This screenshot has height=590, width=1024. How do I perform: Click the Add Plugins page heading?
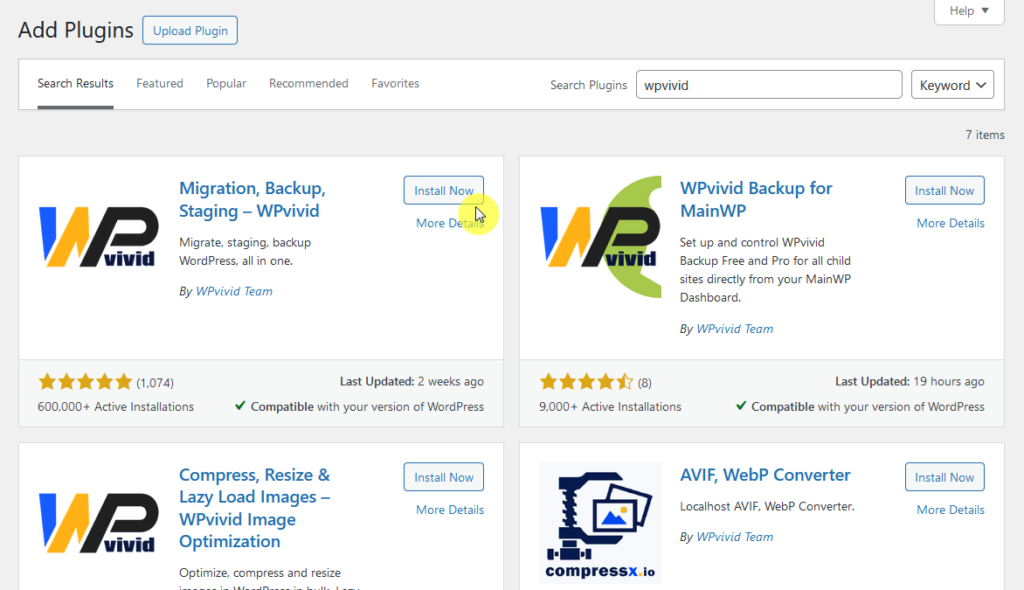pyautogui.click(x=76, y=30)
